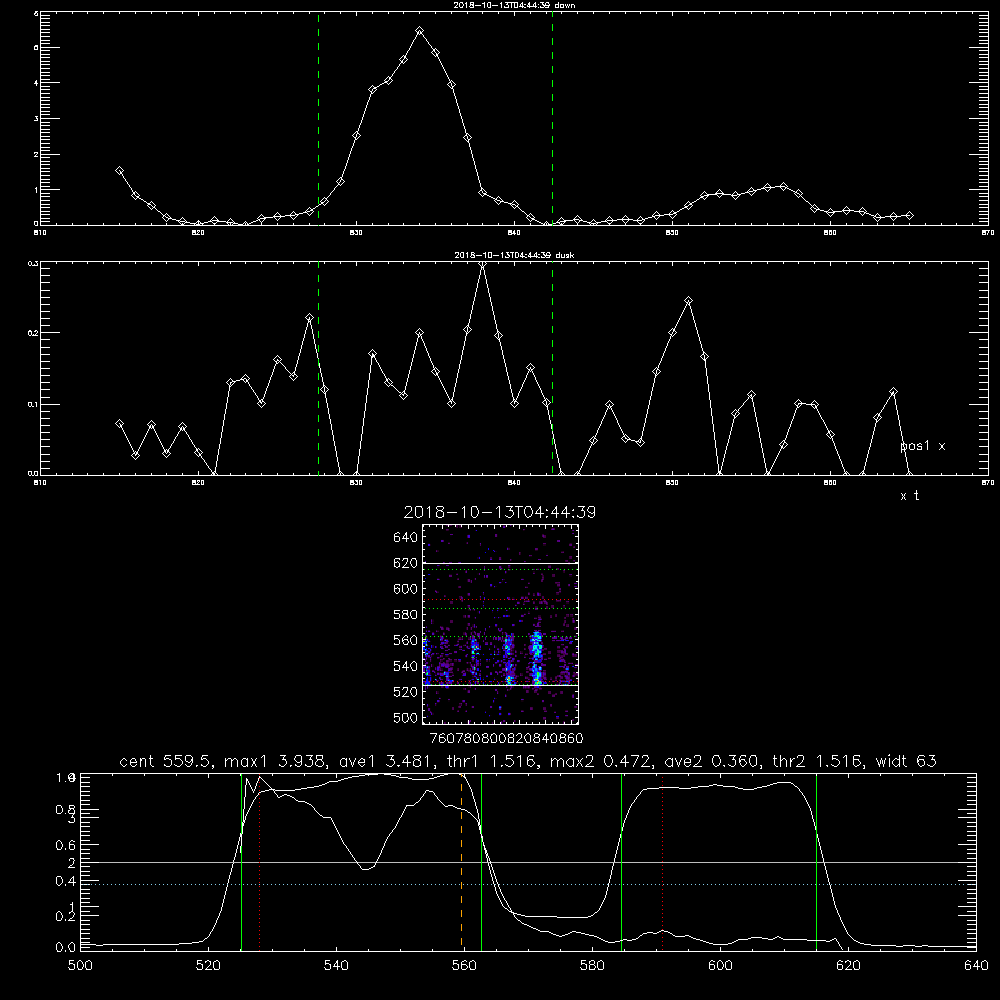Click the bottom axis label 560
The image size is (1000, 1000).
click(x=464, y=966)
